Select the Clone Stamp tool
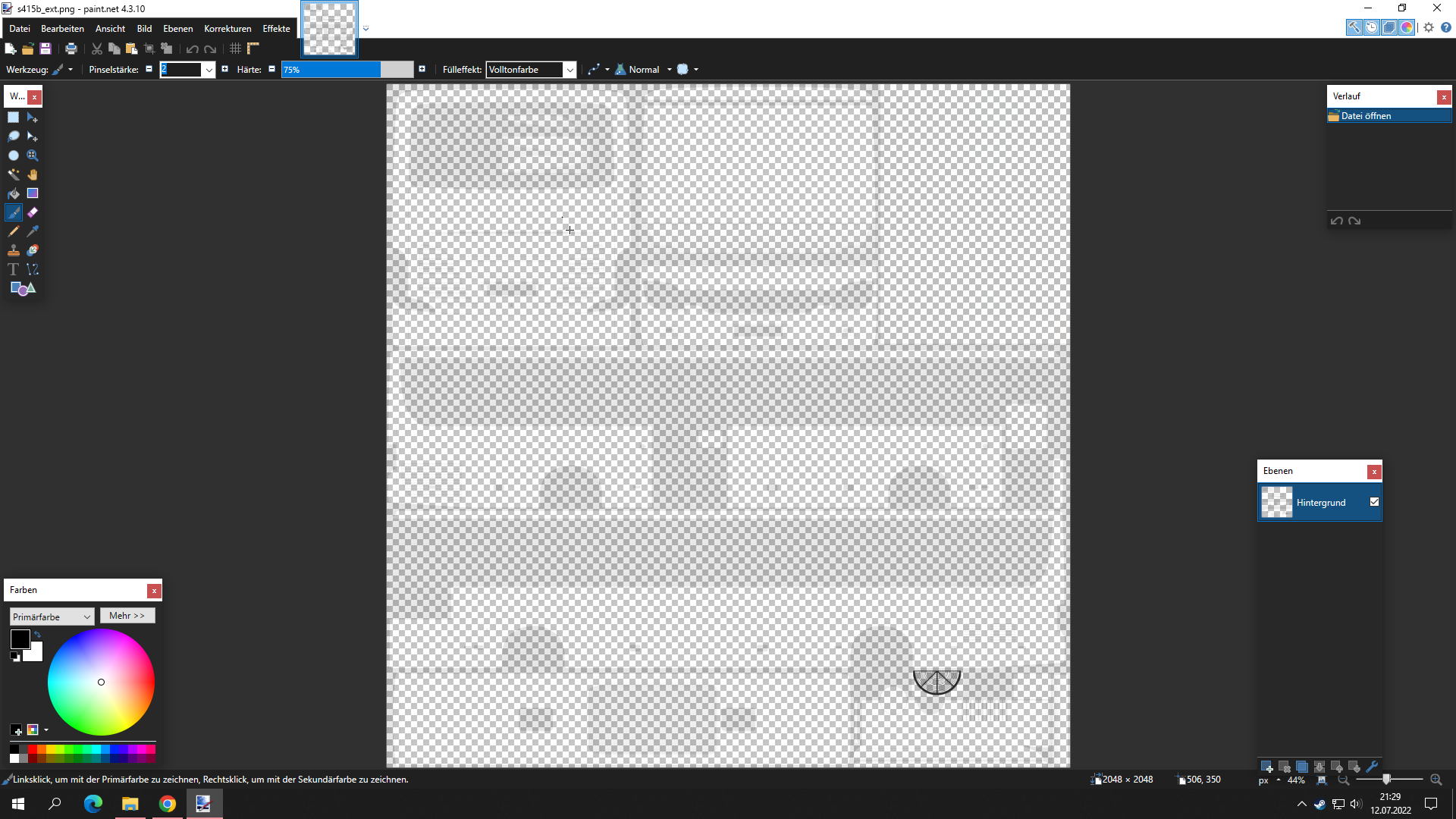This screenshot has width=1456, height=819. pos(14,250)
